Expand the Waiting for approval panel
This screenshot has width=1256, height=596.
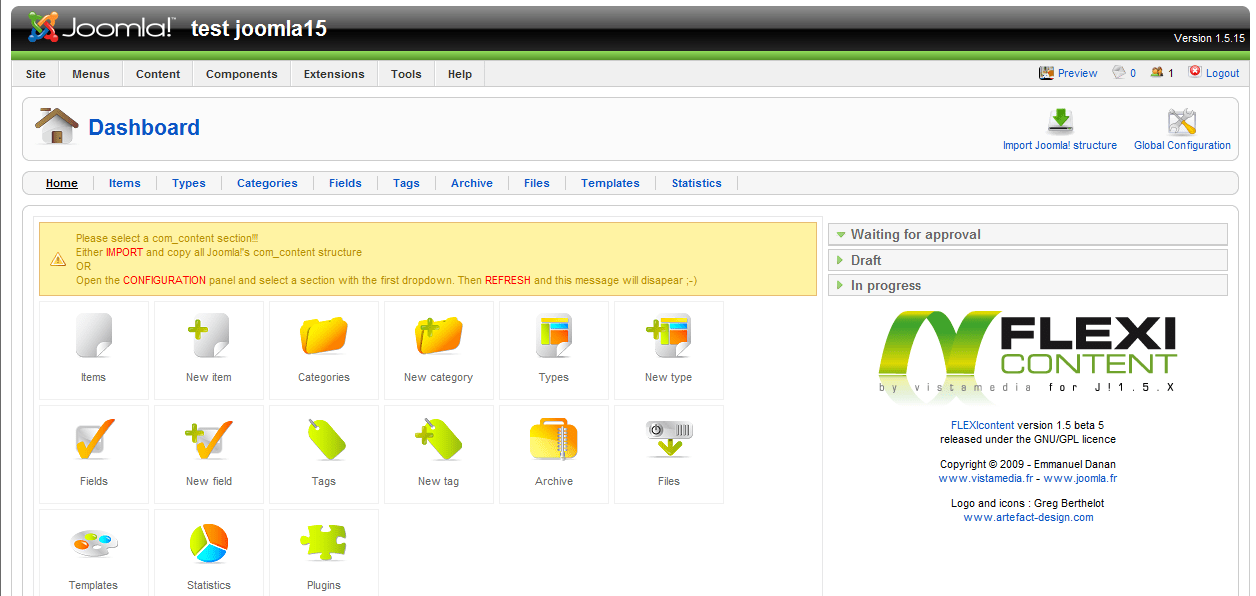click(1028, 234)
